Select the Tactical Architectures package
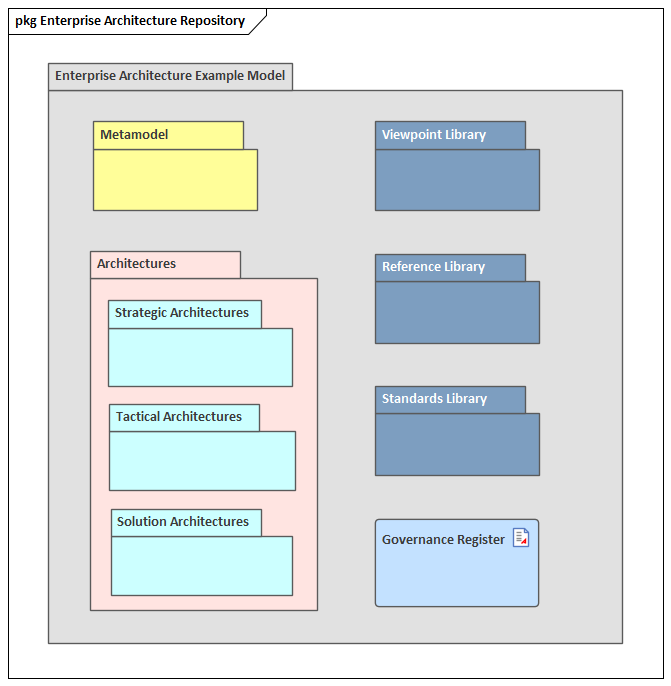 tap(202, 447)
